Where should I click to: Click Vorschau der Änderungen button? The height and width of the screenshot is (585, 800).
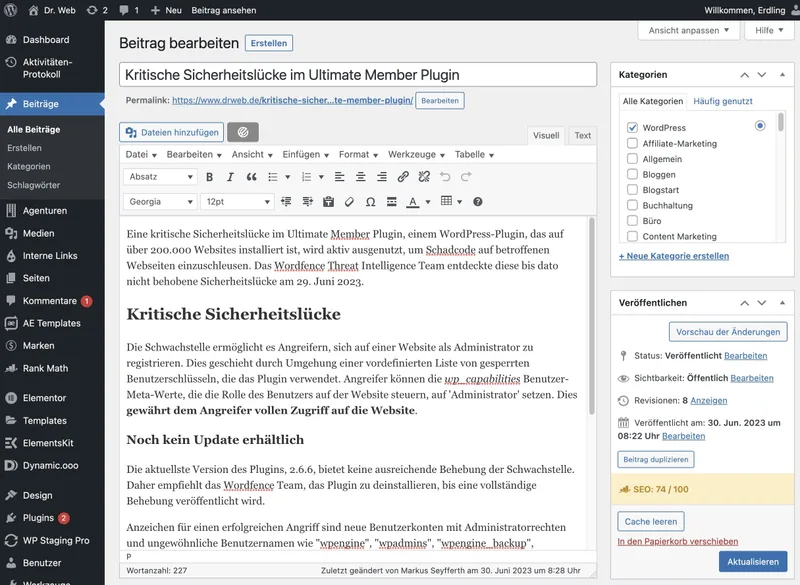tap(728, 332)
